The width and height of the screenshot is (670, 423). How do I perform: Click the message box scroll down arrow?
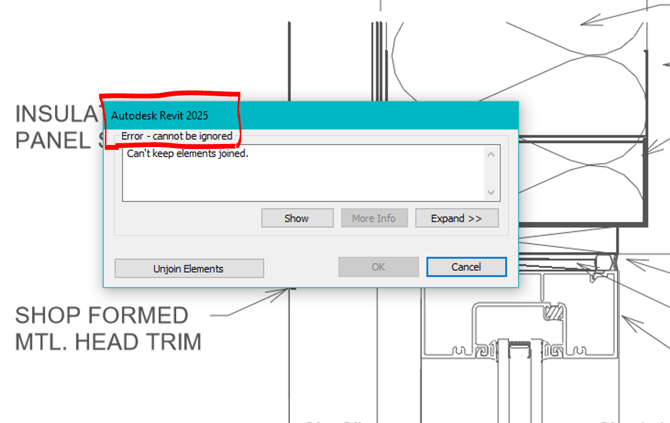coord(490,193)
